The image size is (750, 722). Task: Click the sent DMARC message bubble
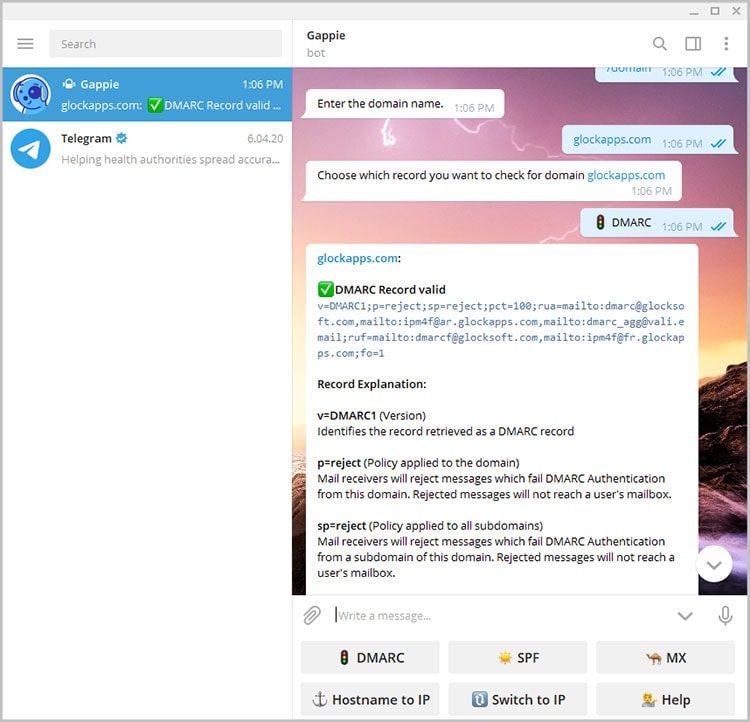click(656, 223)
